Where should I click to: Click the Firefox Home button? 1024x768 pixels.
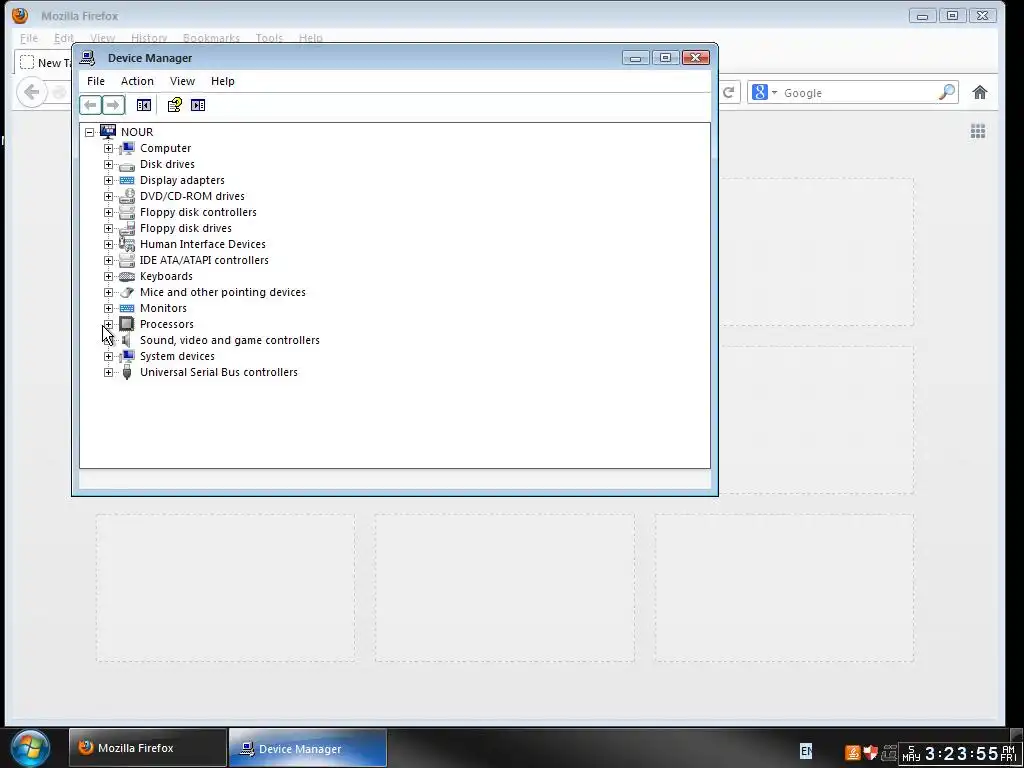pos(980,93)
